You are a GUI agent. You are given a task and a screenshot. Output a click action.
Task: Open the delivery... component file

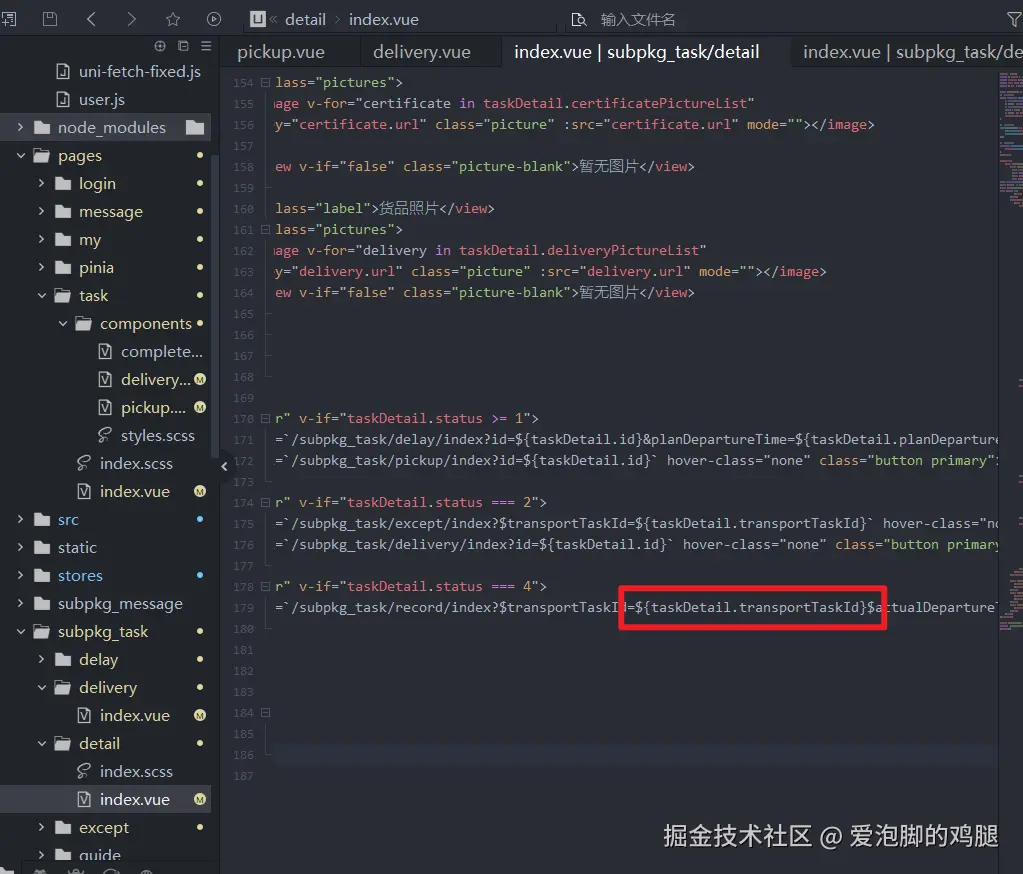coord(156,380)
